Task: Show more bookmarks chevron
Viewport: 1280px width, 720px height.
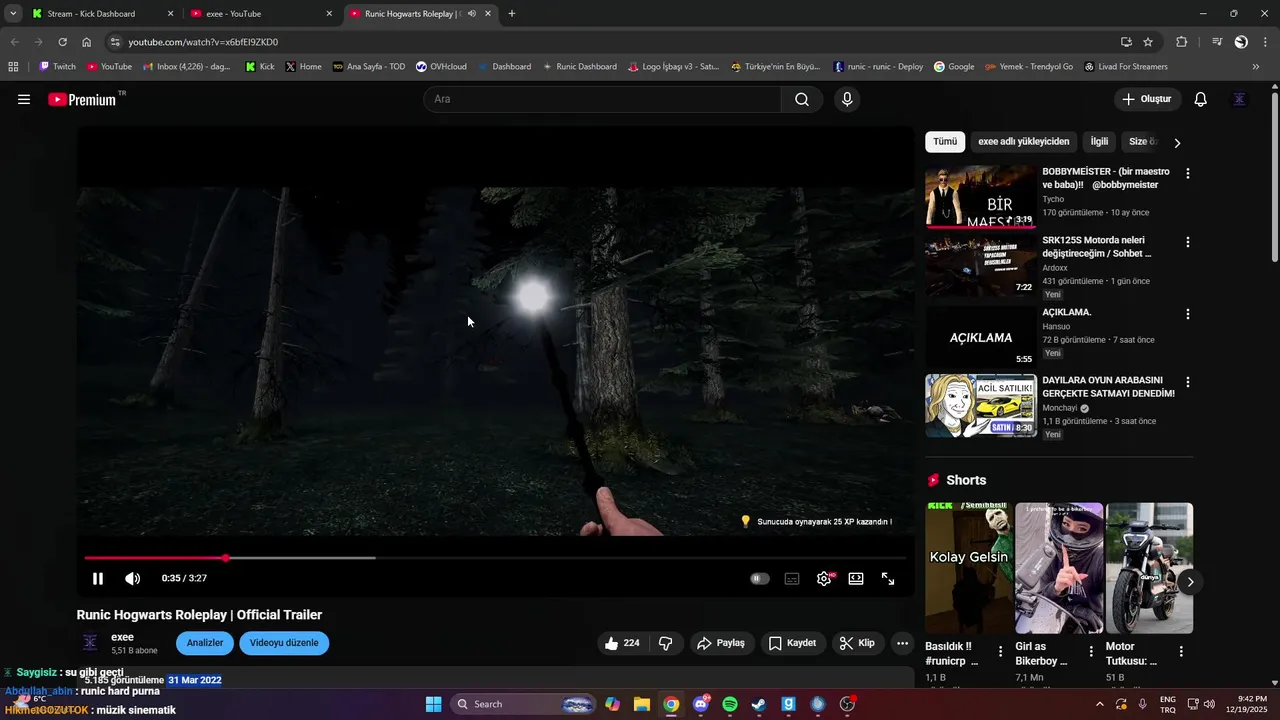Action: point(1256,67)
